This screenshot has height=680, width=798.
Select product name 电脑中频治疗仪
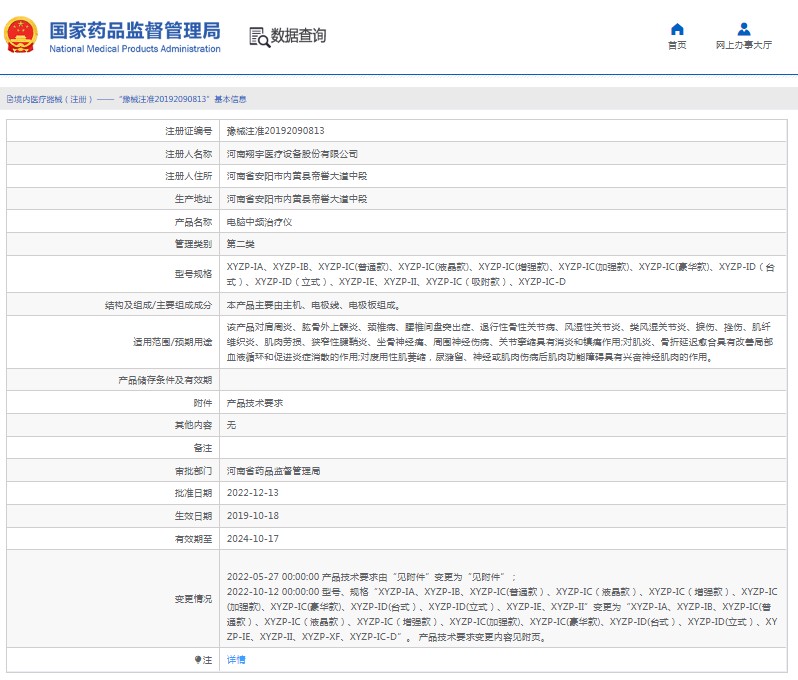(259, 222)
